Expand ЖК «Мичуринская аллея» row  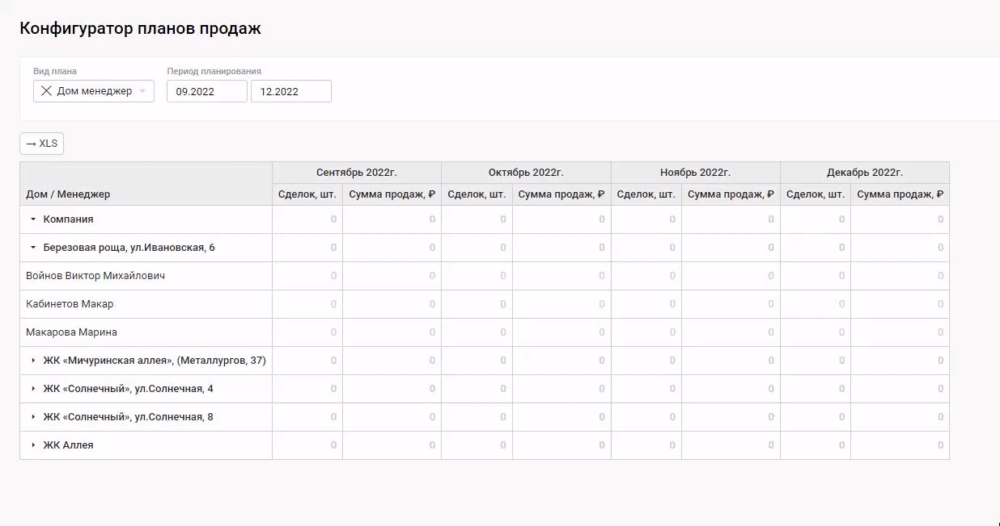pyautogui.click(x=33, y=360)
